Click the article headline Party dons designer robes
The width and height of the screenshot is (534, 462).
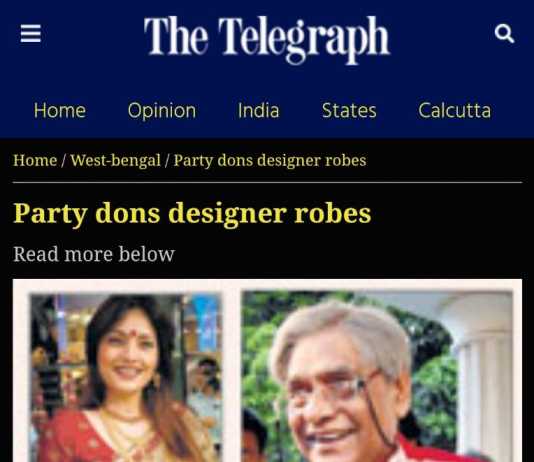tap(192, 213)
